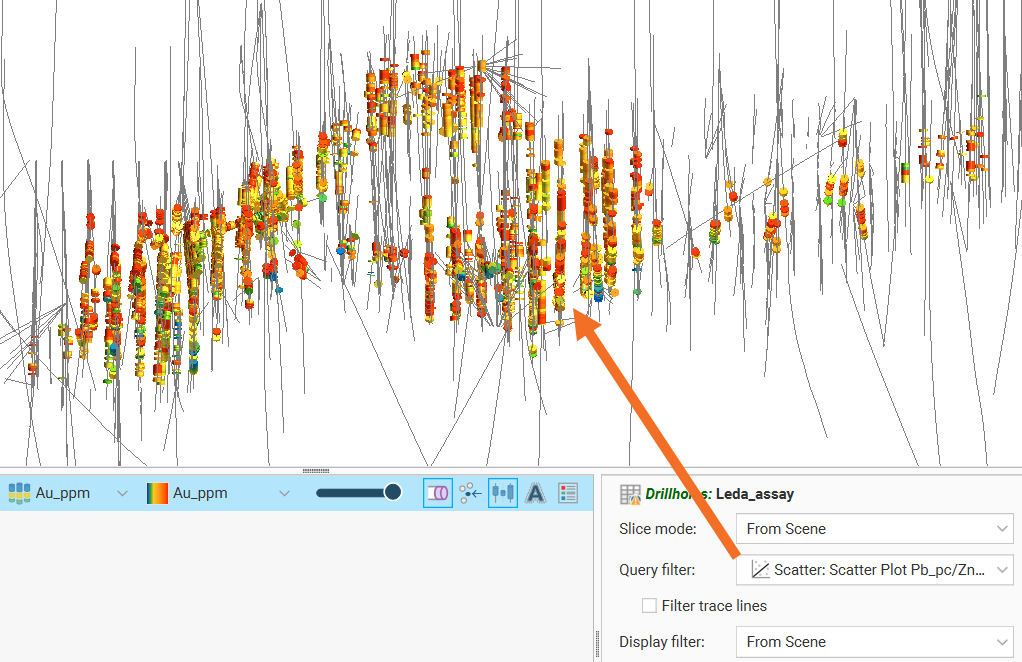Click the Au_ppm drillhole table icon
Screen dimensions: 1022x662
[x=20, y=493]
